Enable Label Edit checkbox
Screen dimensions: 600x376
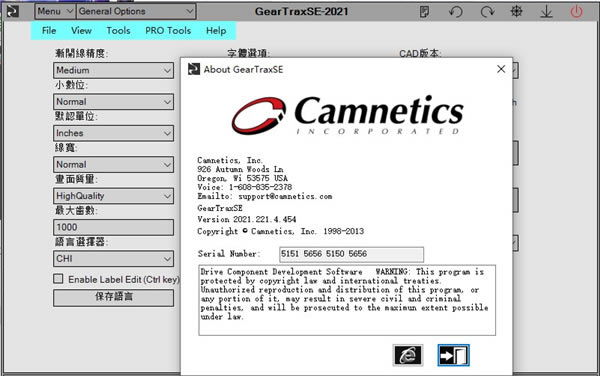(x=58, y=278)
